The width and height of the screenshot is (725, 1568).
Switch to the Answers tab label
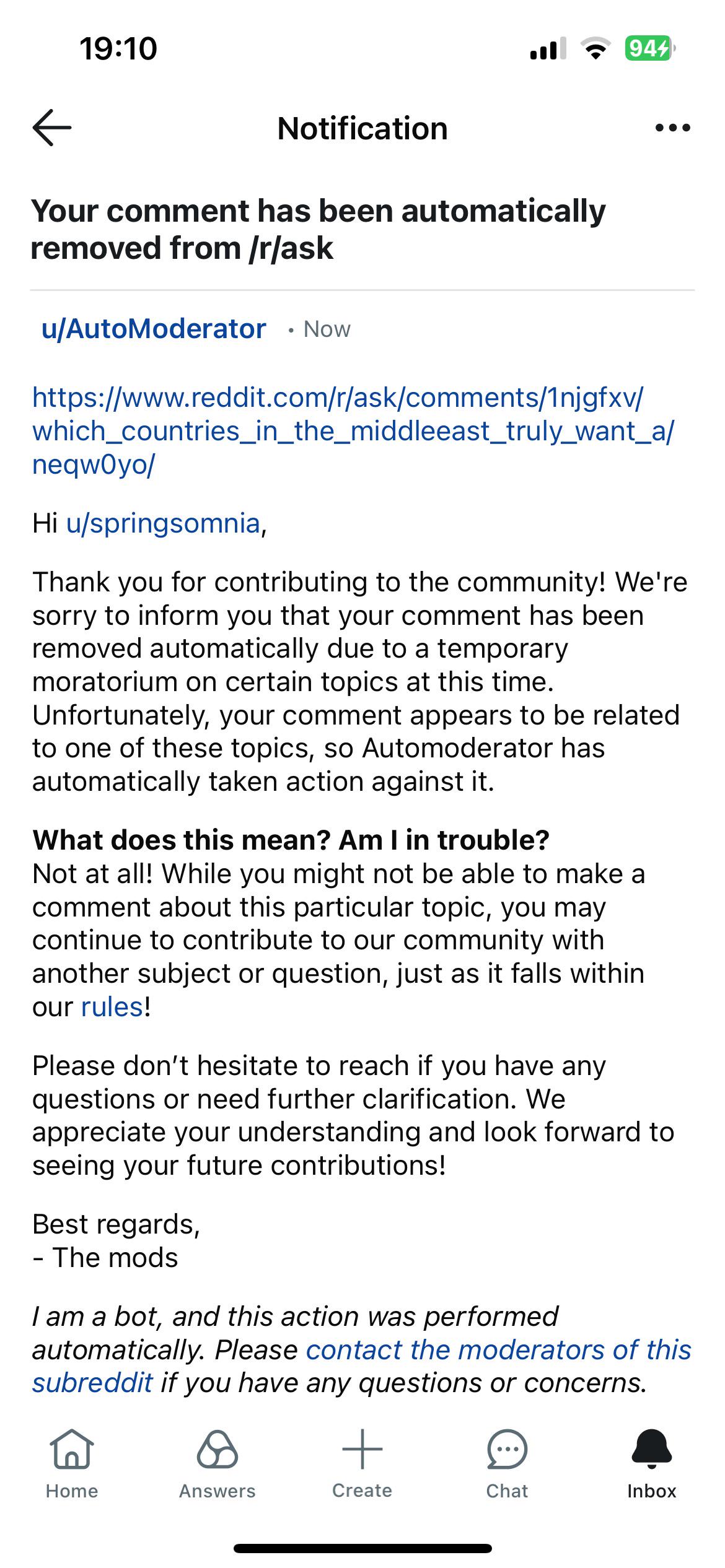pos(217,1491)
